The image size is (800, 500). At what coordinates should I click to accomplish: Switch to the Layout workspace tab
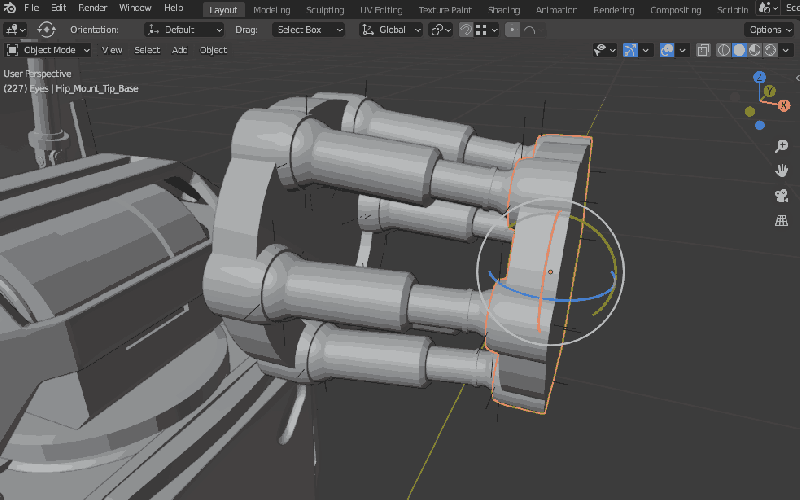pyautogui.click(x=223, y=10)
